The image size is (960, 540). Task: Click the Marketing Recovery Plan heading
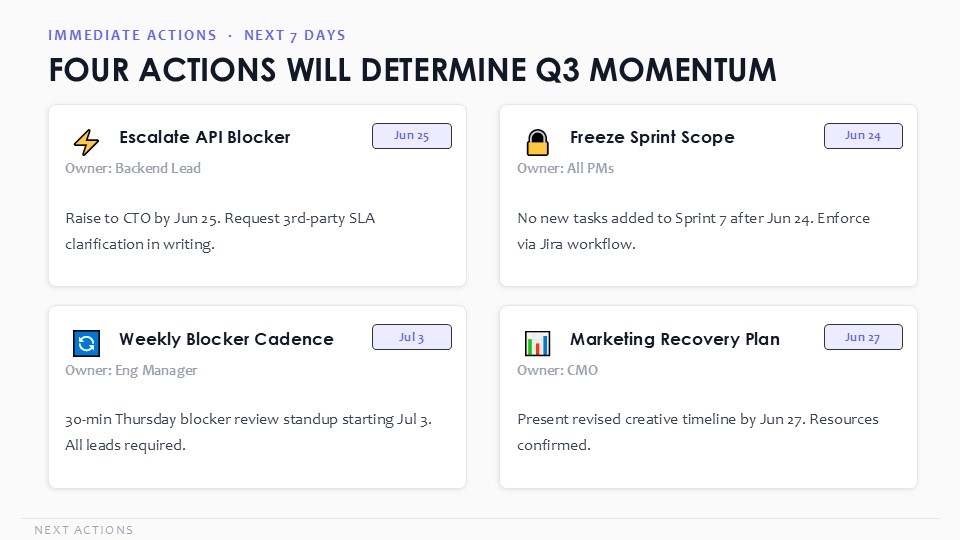[x=675, y=339]
